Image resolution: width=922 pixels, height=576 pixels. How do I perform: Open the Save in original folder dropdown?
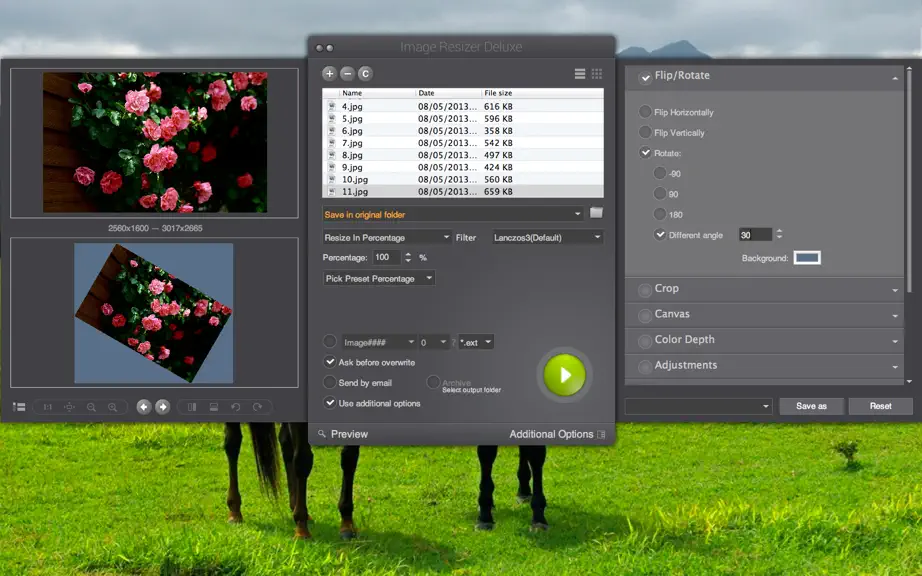point(453,214)
